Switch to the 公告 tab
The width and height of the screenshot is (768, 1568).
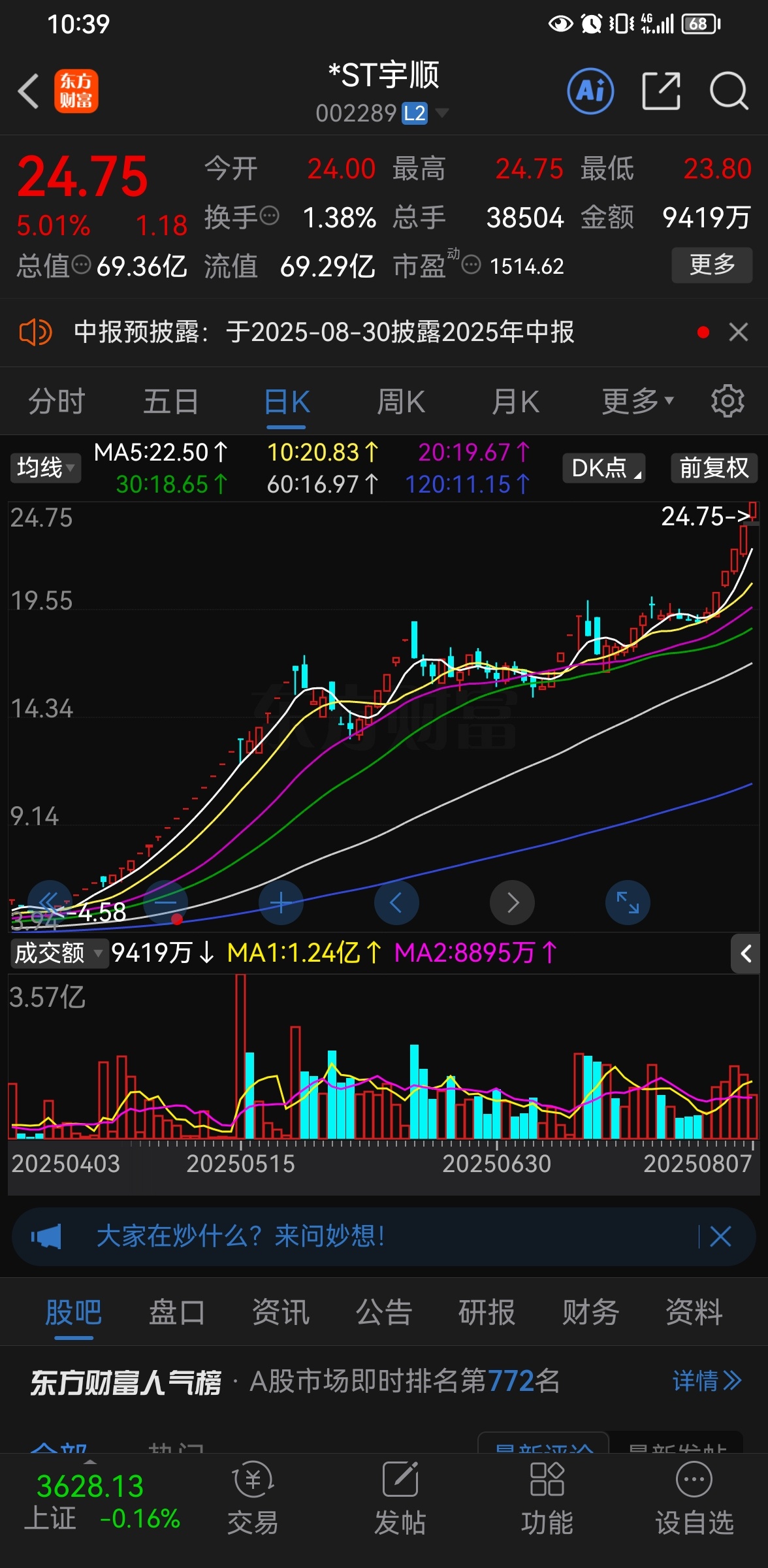(x=383, y=1312)
